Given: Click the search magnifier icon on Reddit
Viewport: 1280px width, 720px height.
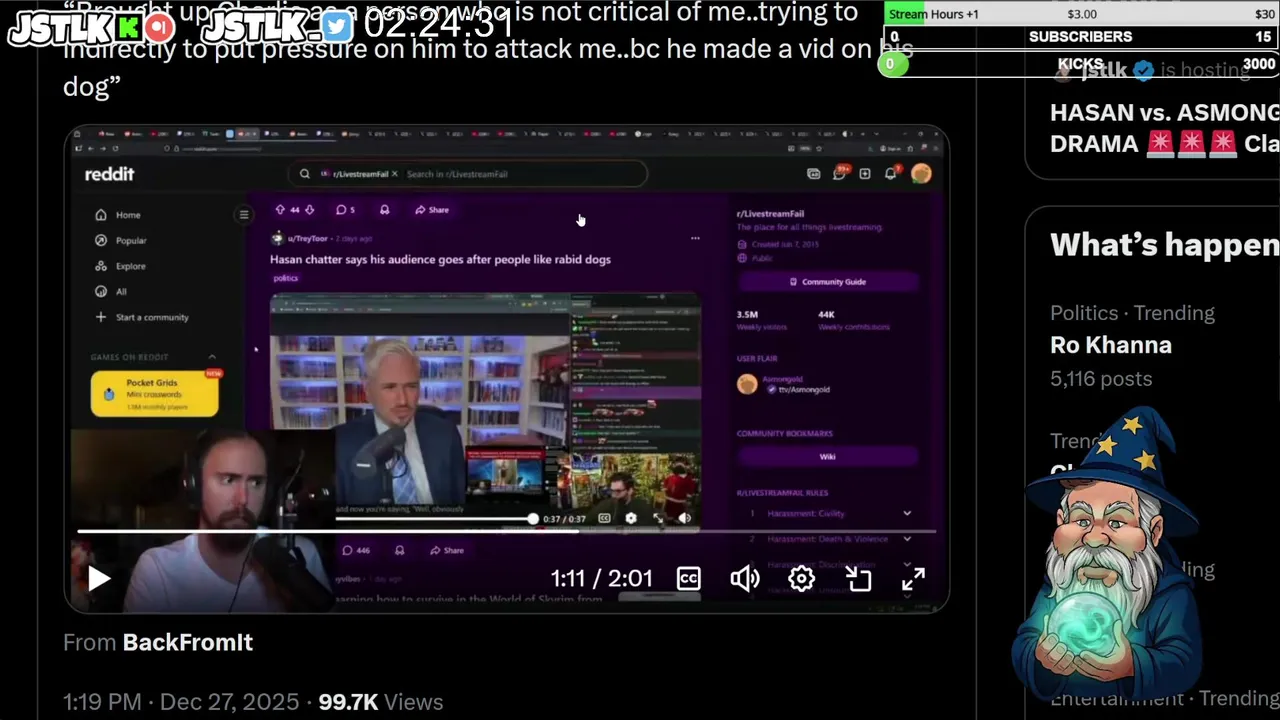Looking at the screenshot, I should pos(305,174).
